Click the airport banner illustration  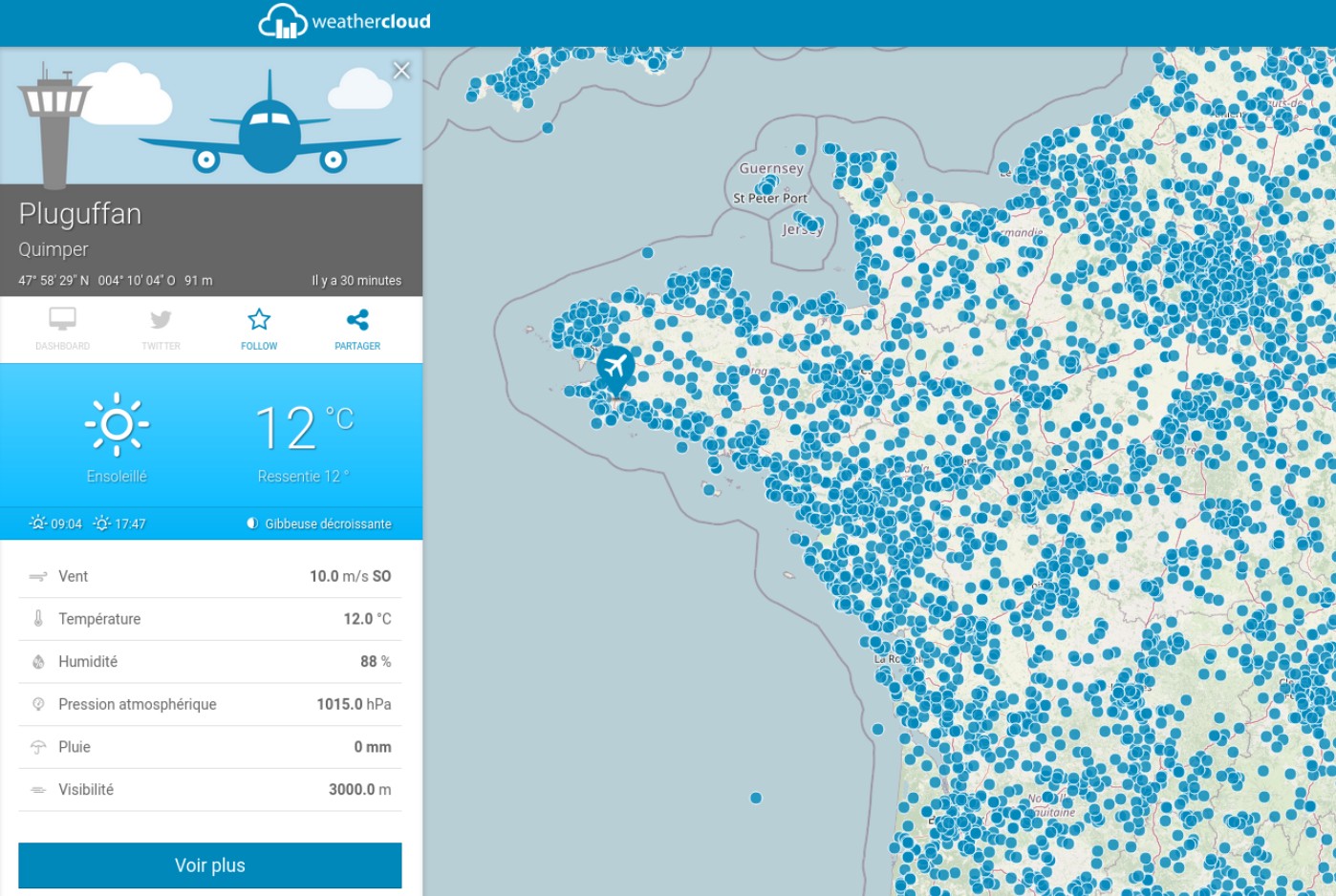[211, 116]
